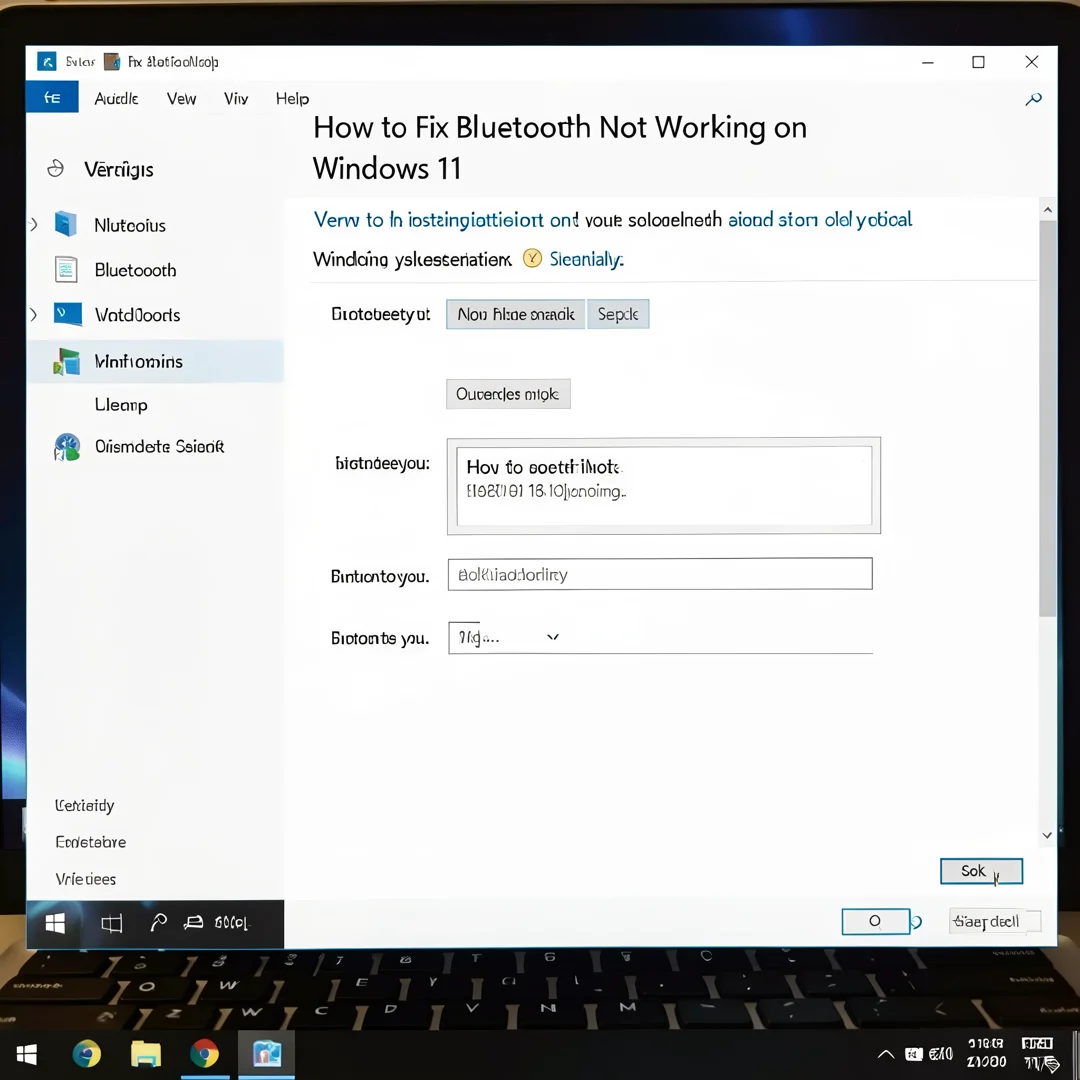
Task: Click the Votdoords blue icon
Action: click(68, 314)
